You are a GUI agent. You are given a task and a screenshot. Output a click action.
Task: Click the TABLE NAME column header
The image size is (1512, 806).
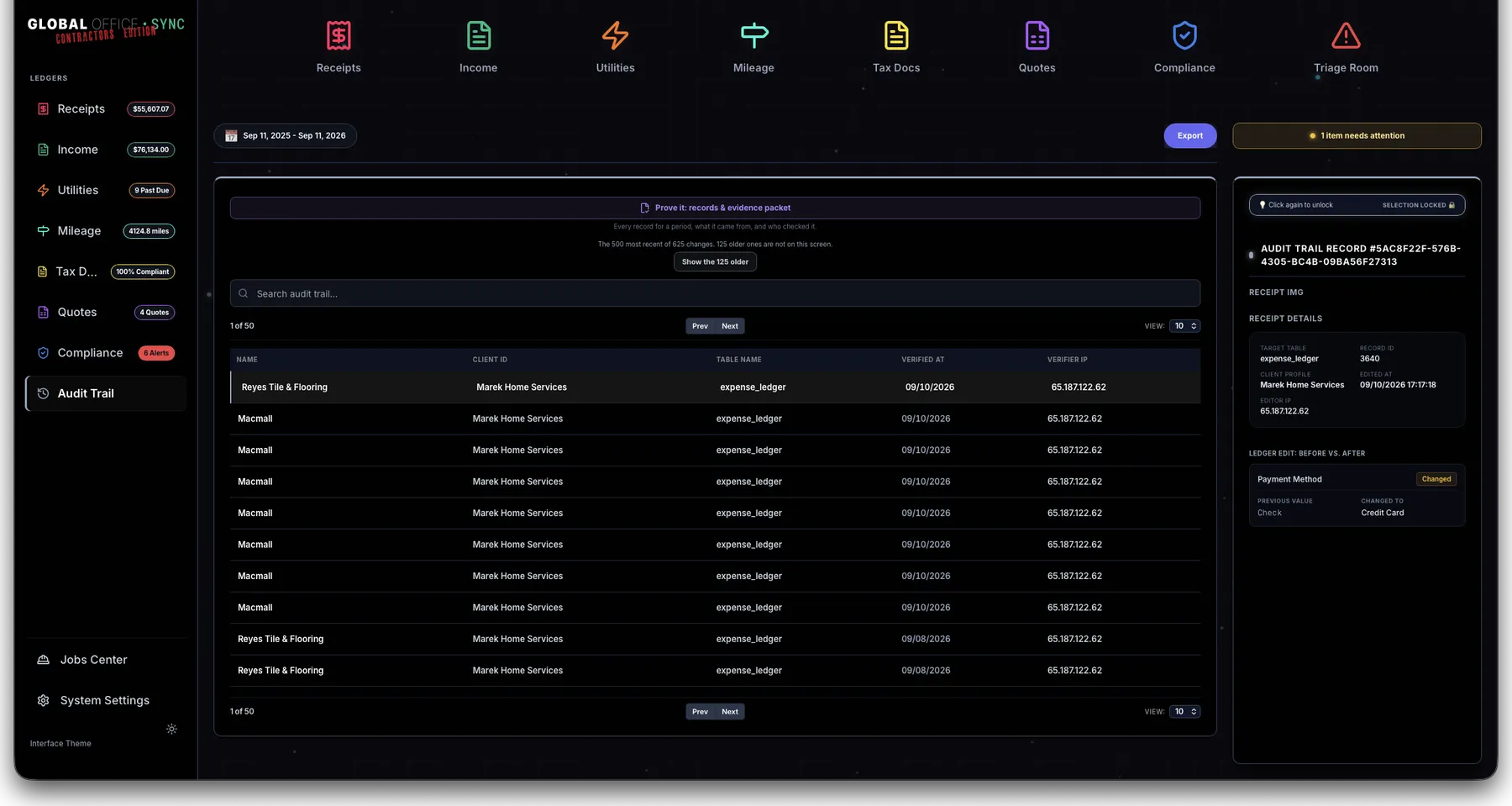click(738, 360)
